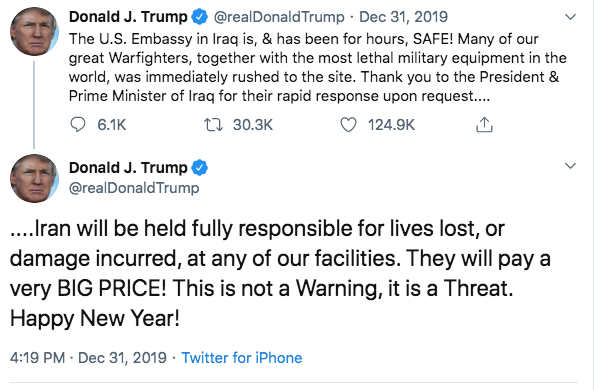Click the 4:19 PM timestamp

click(x=37, y=358)
